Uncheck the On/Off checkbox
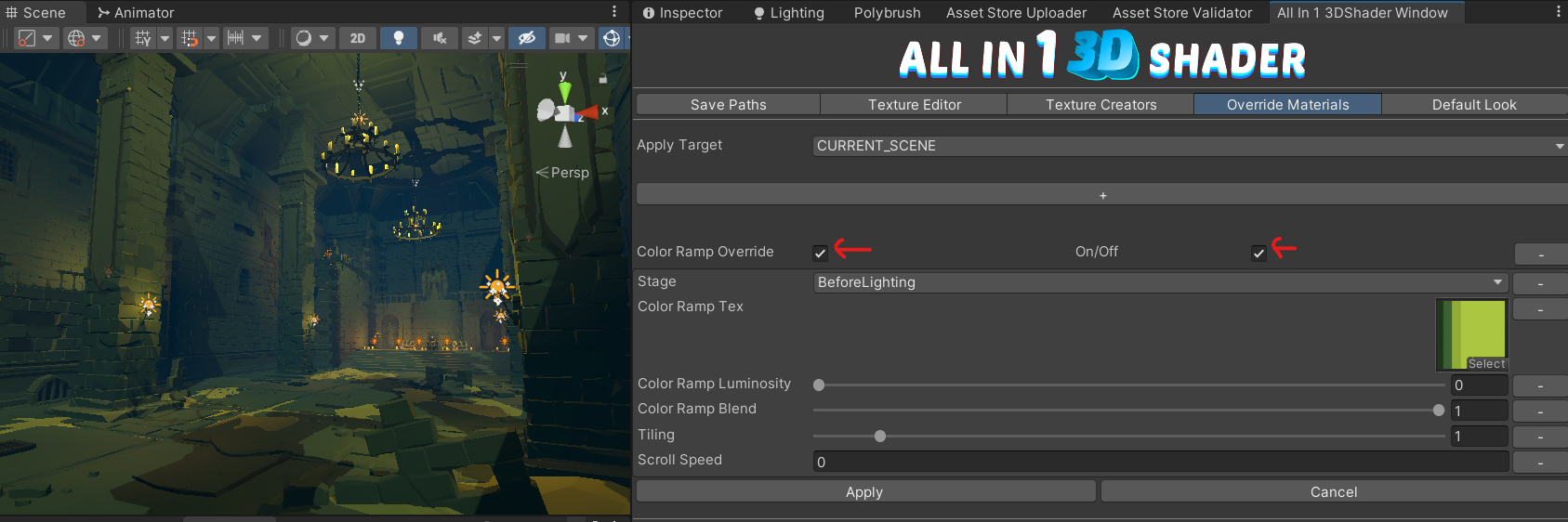The width and height of the screenshot is (1568, 522). [x=1258, y=253]
